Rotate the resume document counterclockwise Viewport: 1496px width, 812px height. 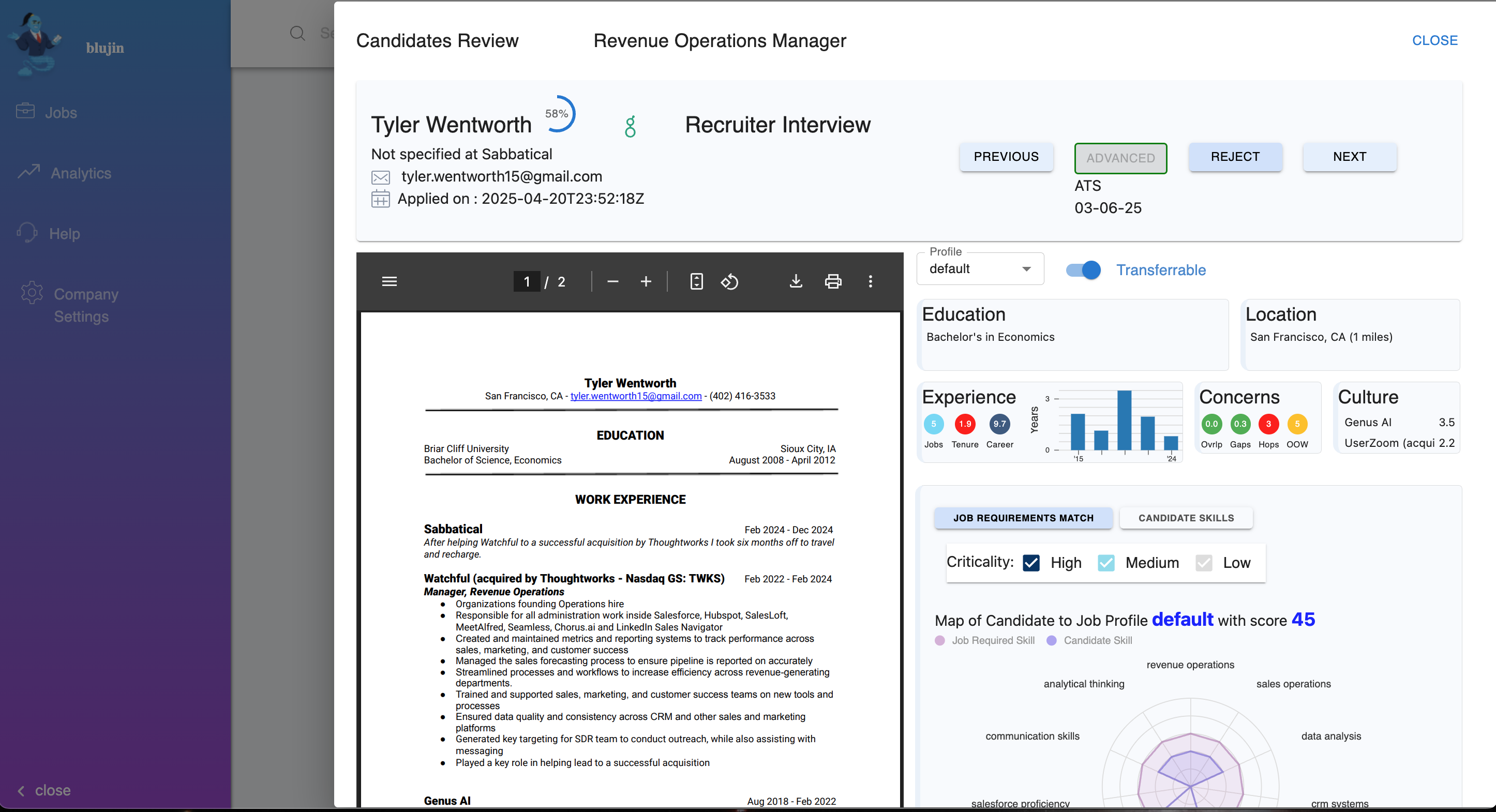(729, 282)
